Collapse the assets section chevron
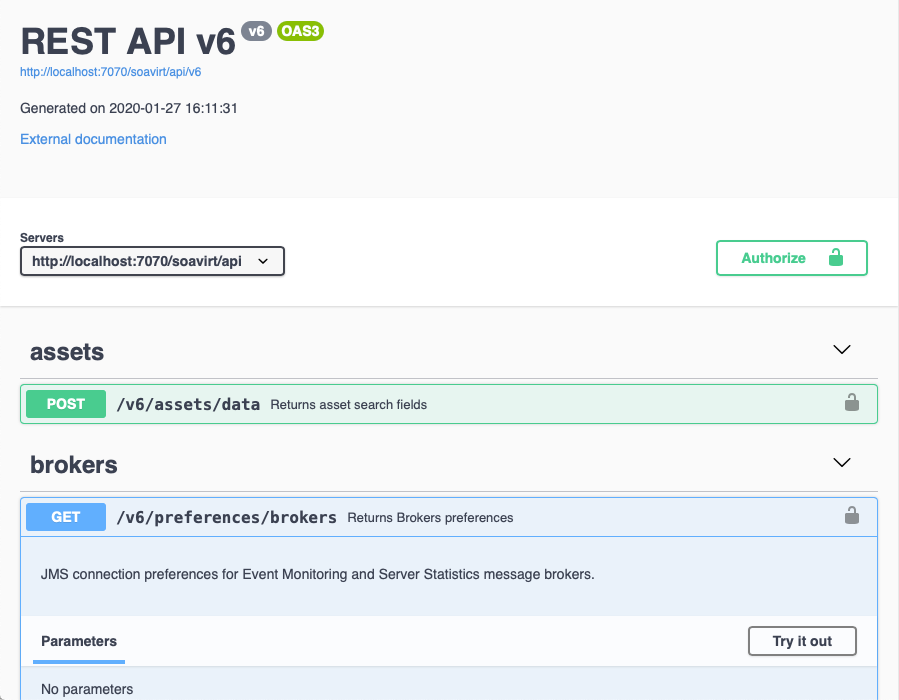Image resolution: width=899 pixels, height=700 pixels. 841,350
